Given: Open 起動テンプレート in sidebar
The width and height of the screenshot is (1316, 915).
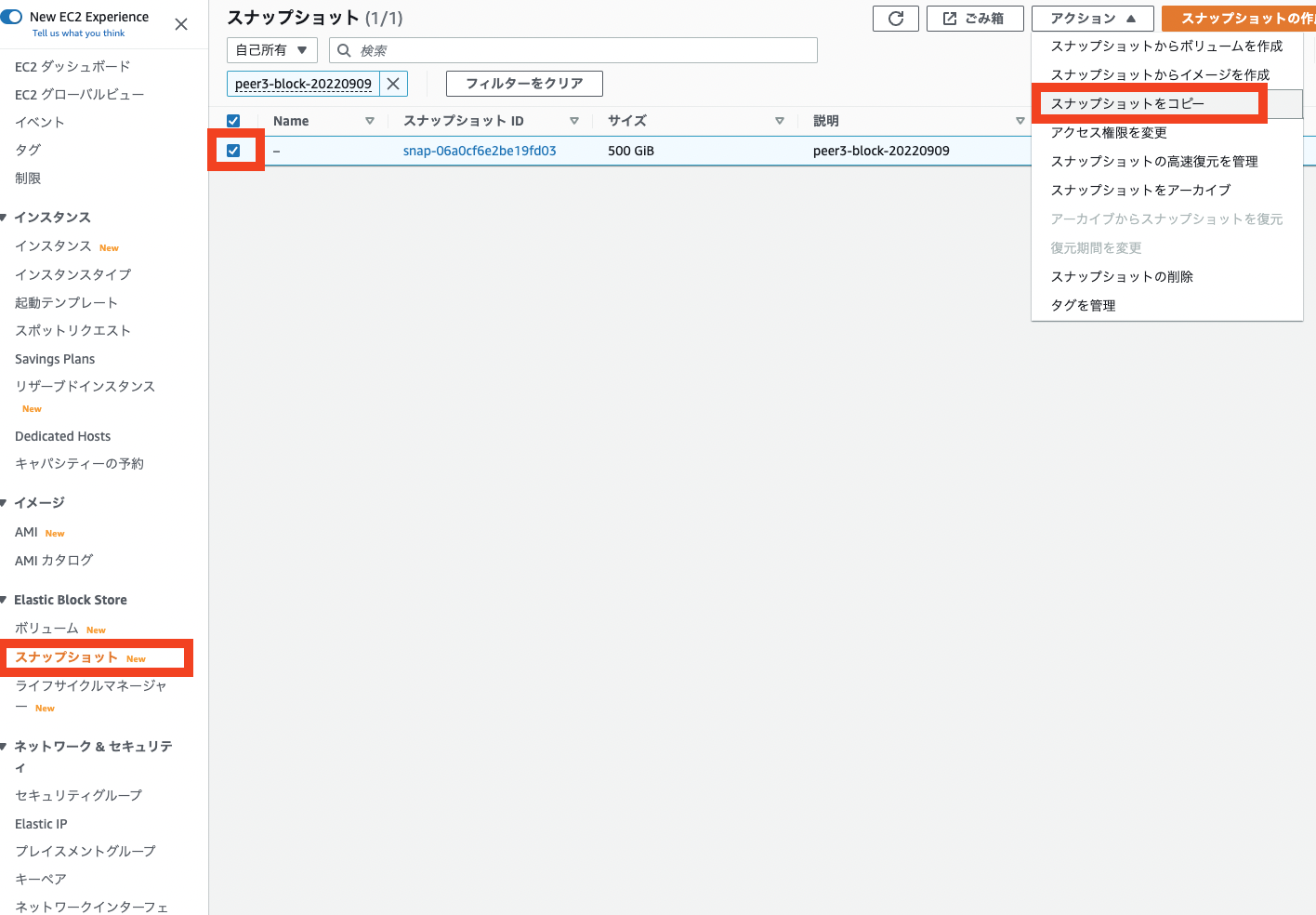Looking at the screenshot, I should 66,303.
